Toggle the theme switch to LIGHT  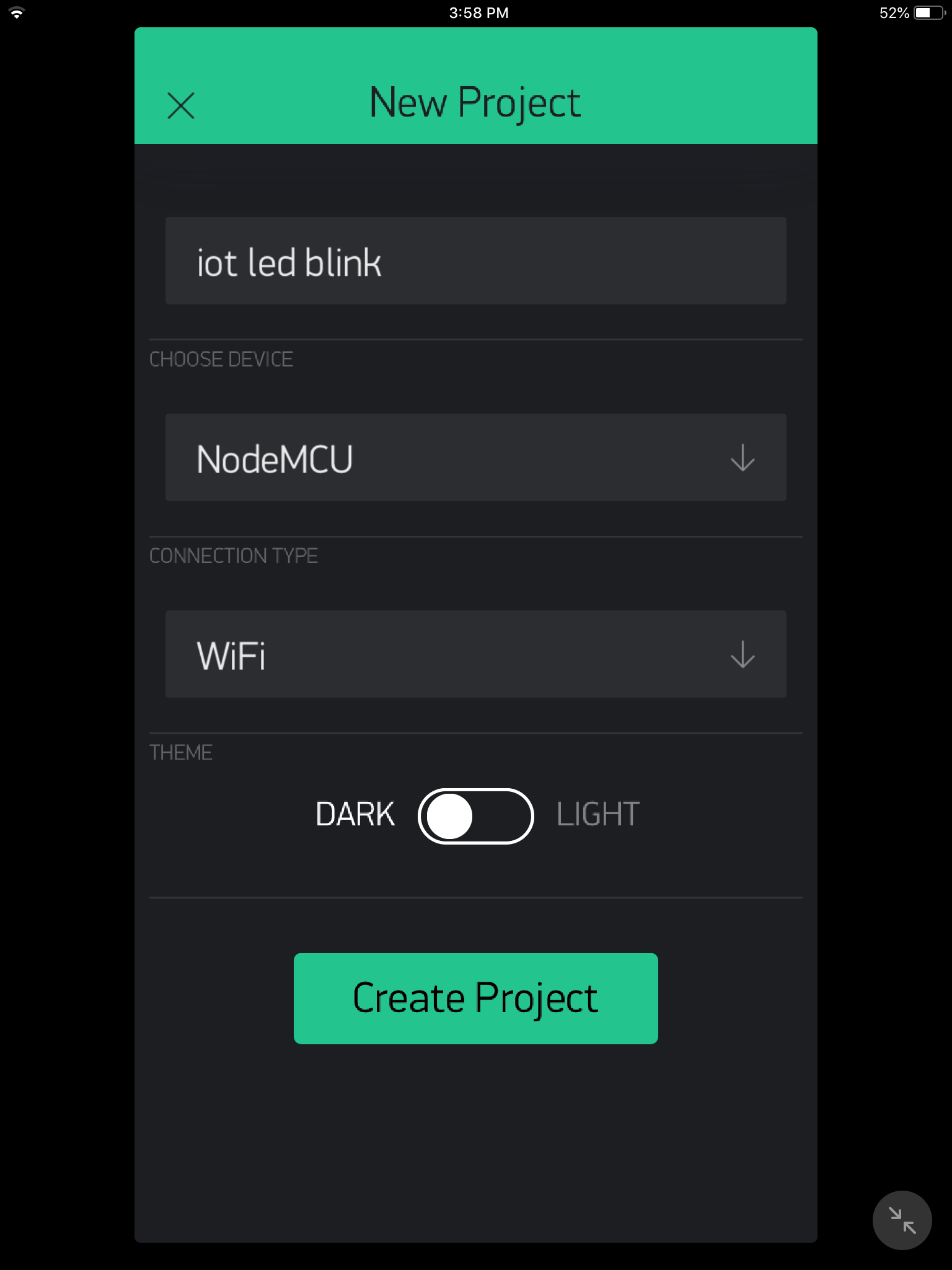[476, 815]
